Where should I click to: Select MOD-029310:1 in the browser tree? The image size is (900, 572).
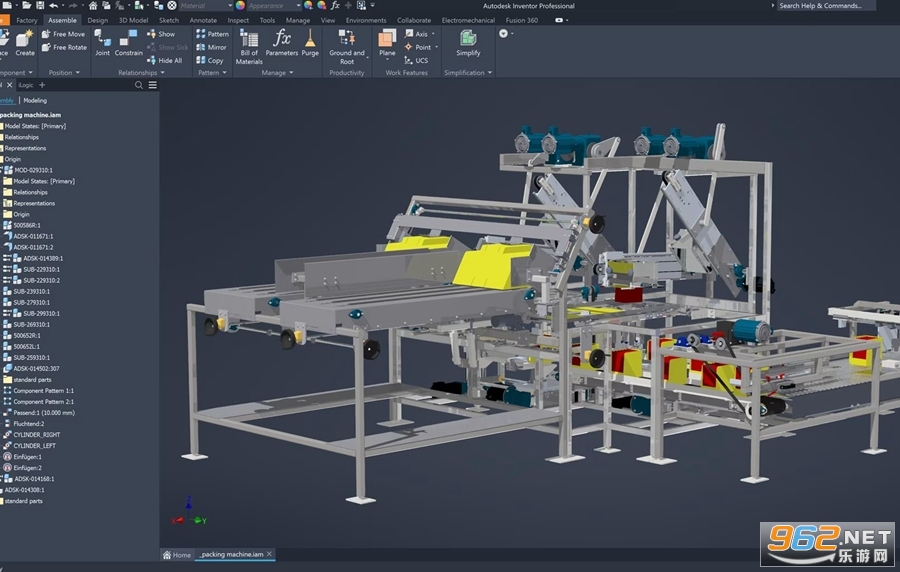click(33, 170)
